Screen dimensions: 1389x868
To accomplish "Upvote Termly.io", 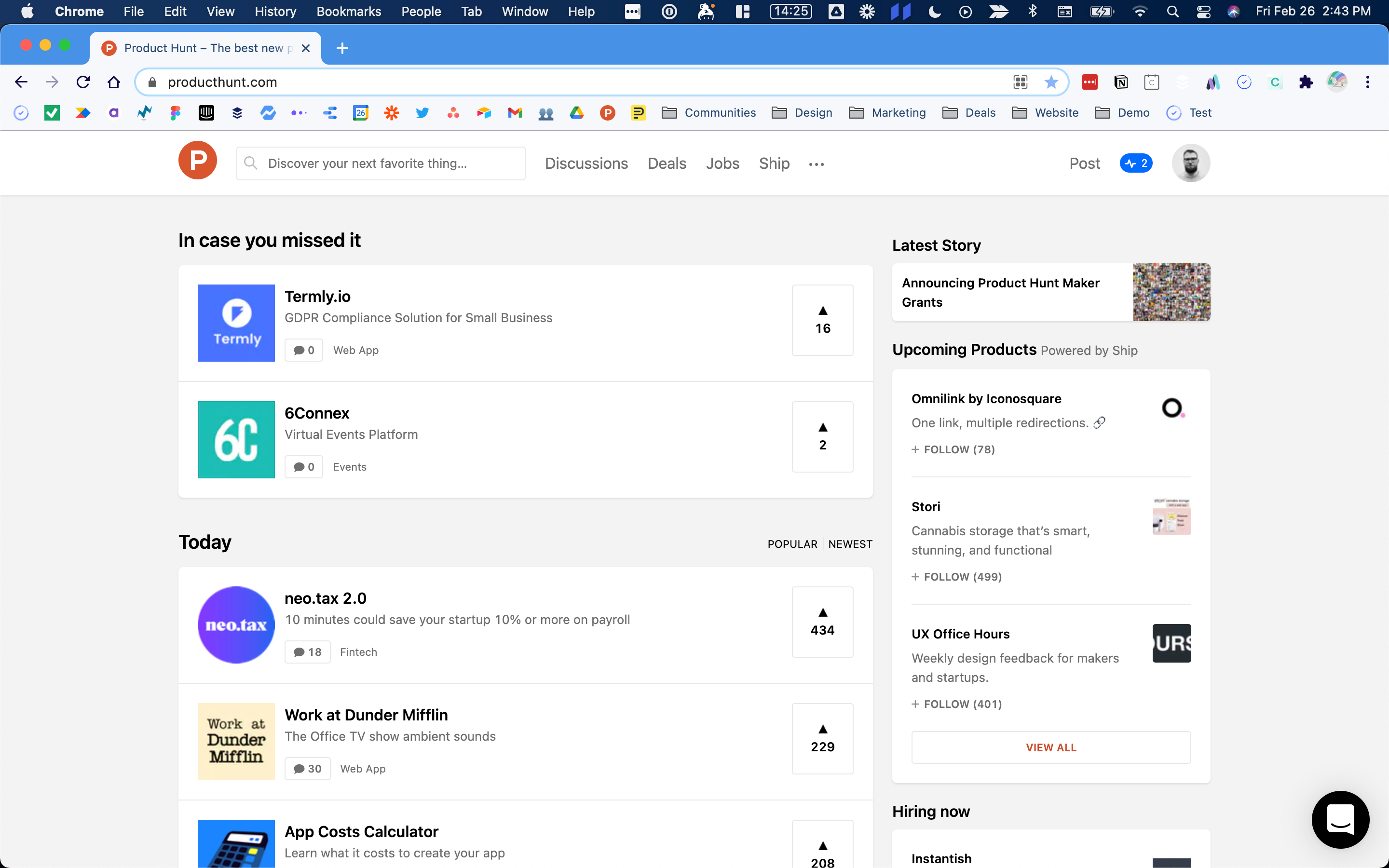I will (x=822, y=320).
